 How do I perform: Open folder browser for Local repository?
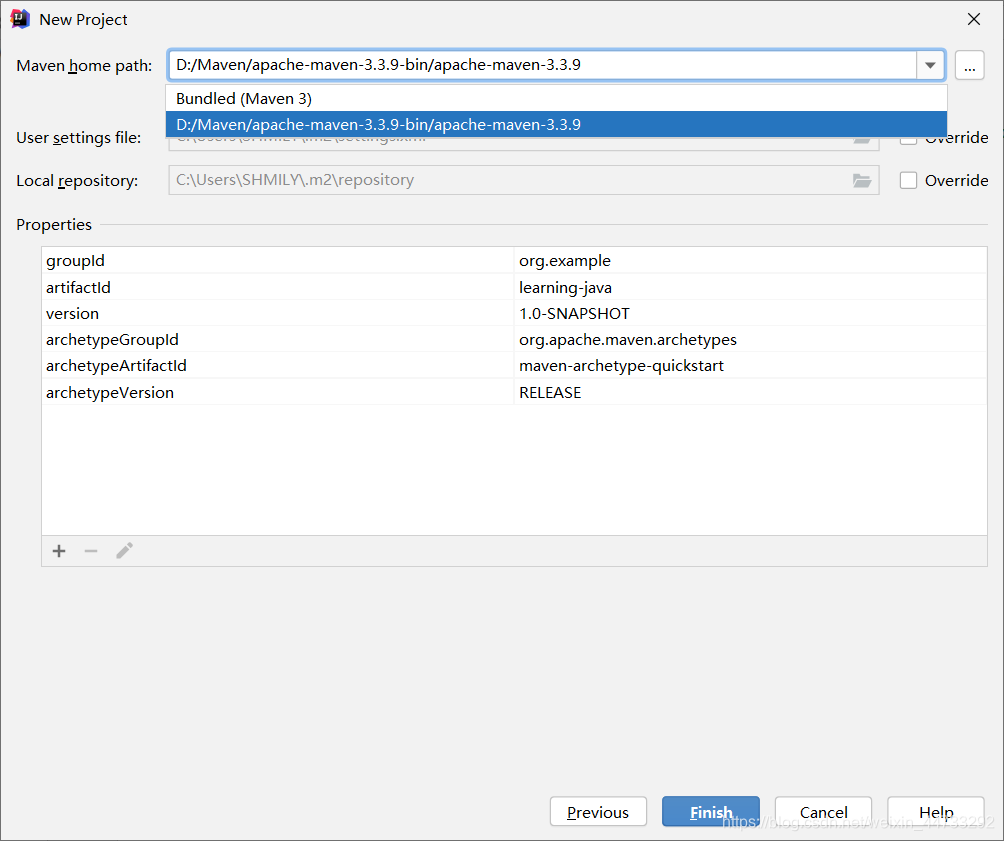[x=862, y=181]
